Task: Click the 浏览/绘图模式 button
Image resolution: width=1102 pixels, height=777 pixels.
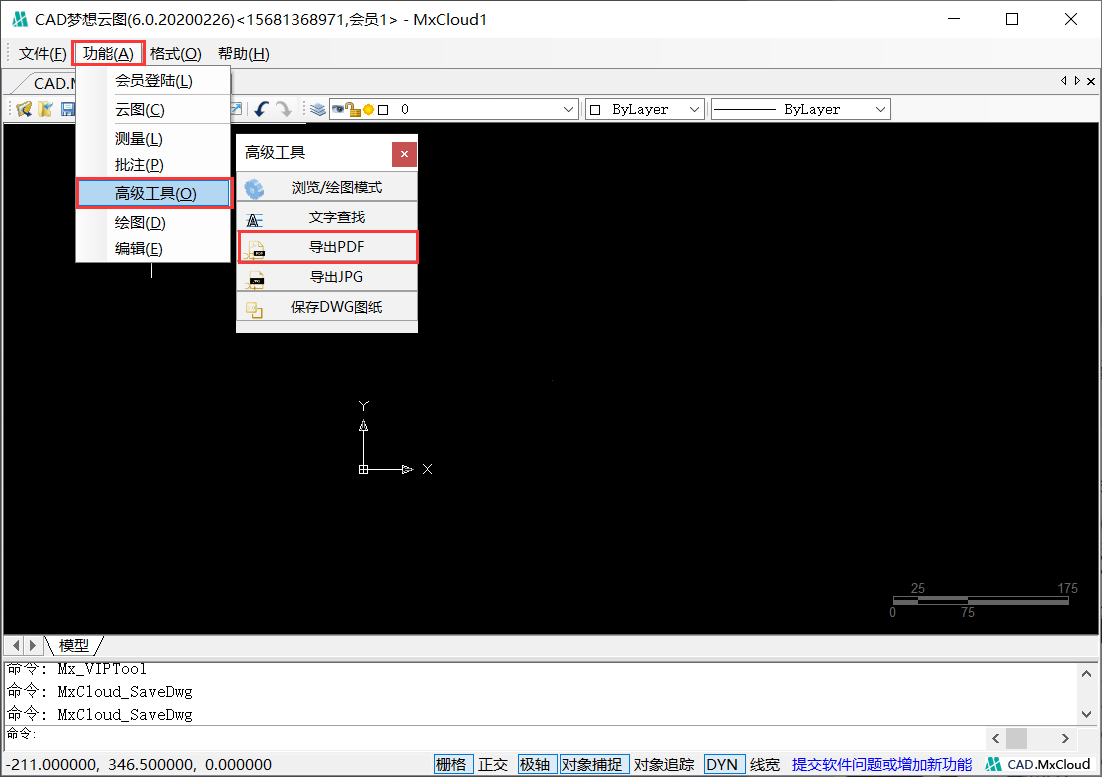Action: tap(328, 188)
